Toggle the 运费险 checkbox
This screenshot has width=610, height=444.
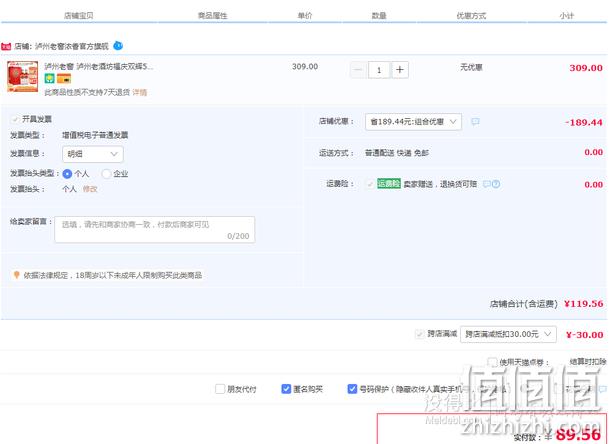(370, 183)
